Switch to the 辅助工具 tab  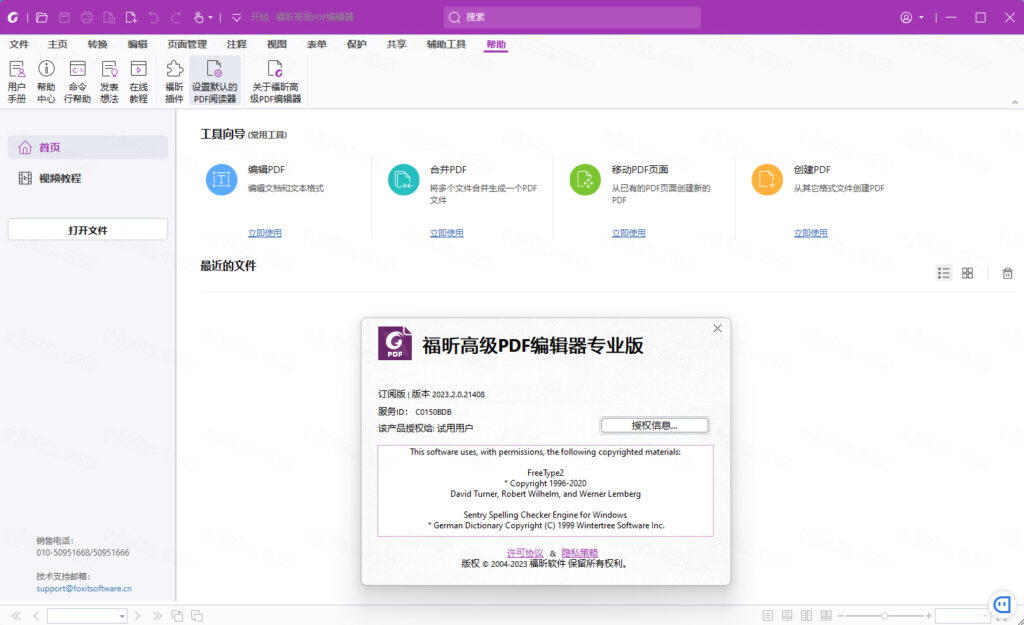coord(446,44)
